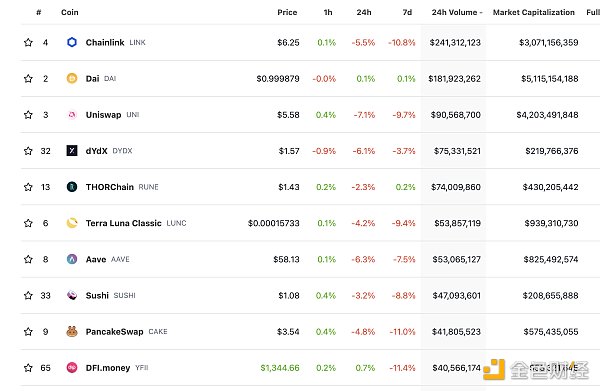This screenshot has height=391, width=600.
Task: Click the Dai coin logo icon
Action: click(x=72, y=78)
